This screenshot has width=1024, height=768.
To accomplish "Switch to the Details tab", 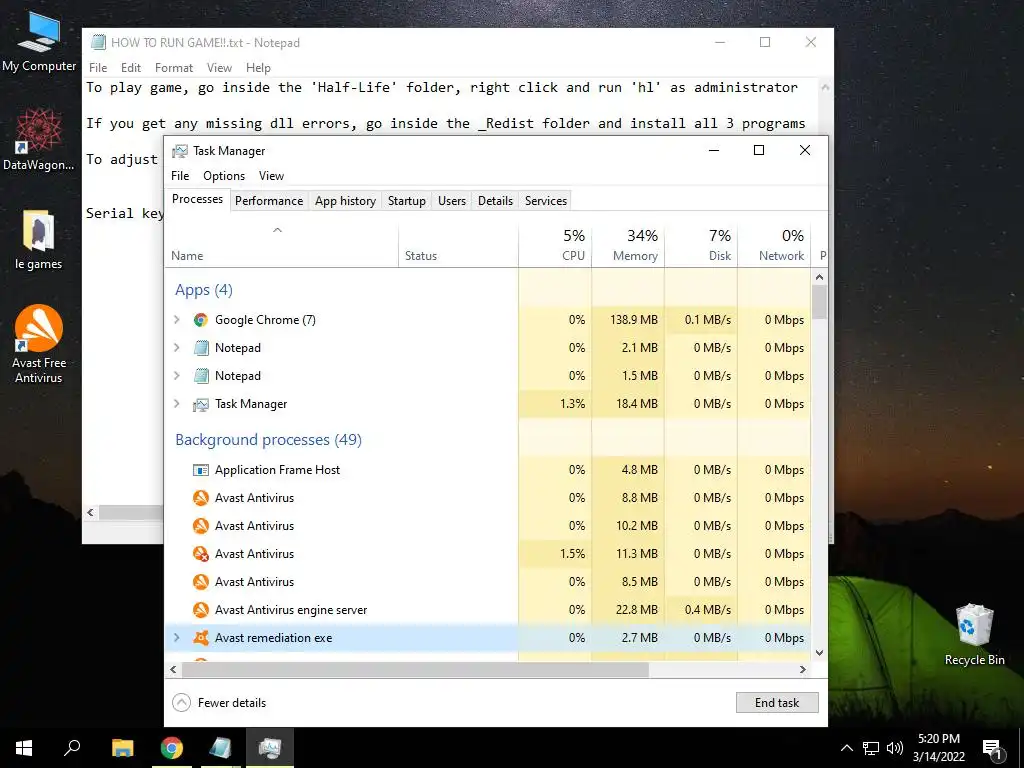I will coord(495,200).
